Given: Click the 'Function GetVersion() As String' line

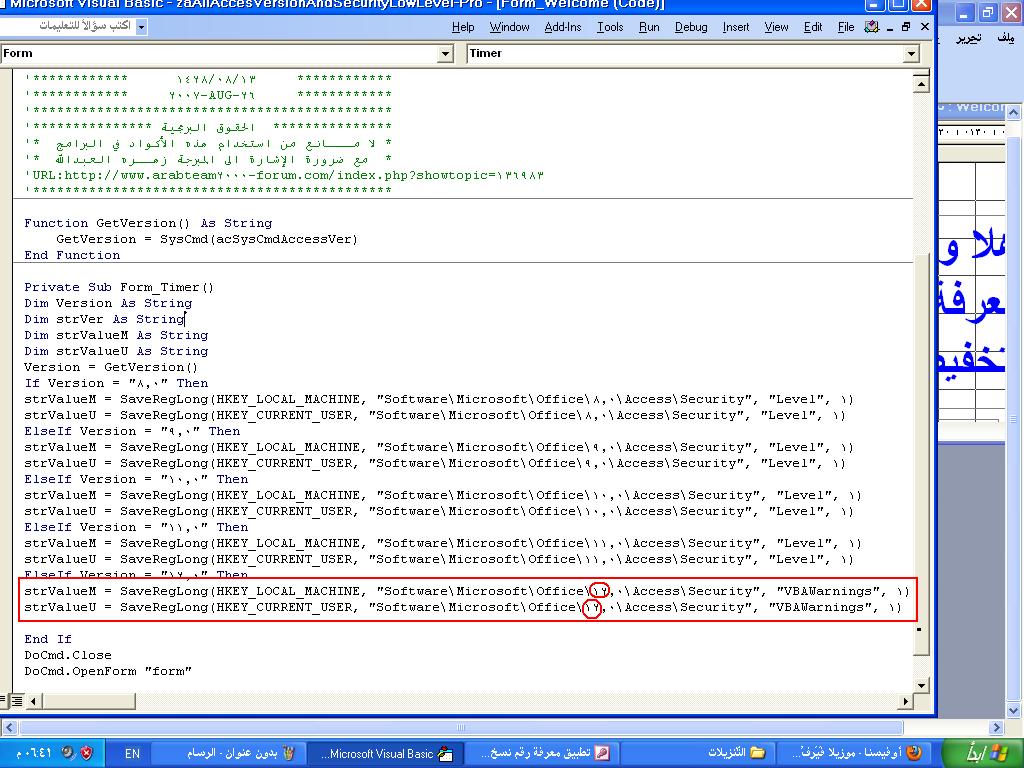Looking at the screenshot, I should [148, 223].
